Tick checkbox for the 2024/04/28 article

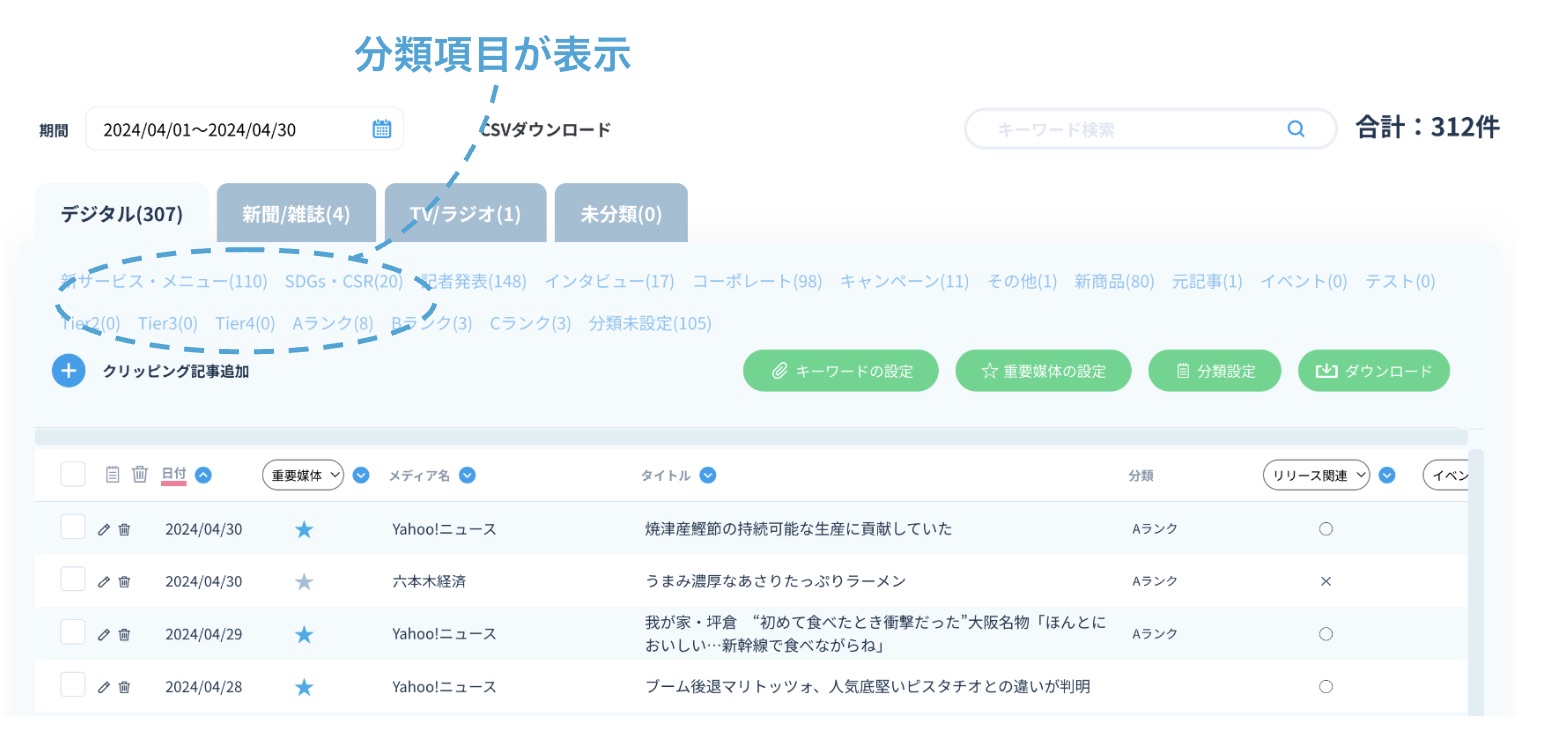(72, 685)
